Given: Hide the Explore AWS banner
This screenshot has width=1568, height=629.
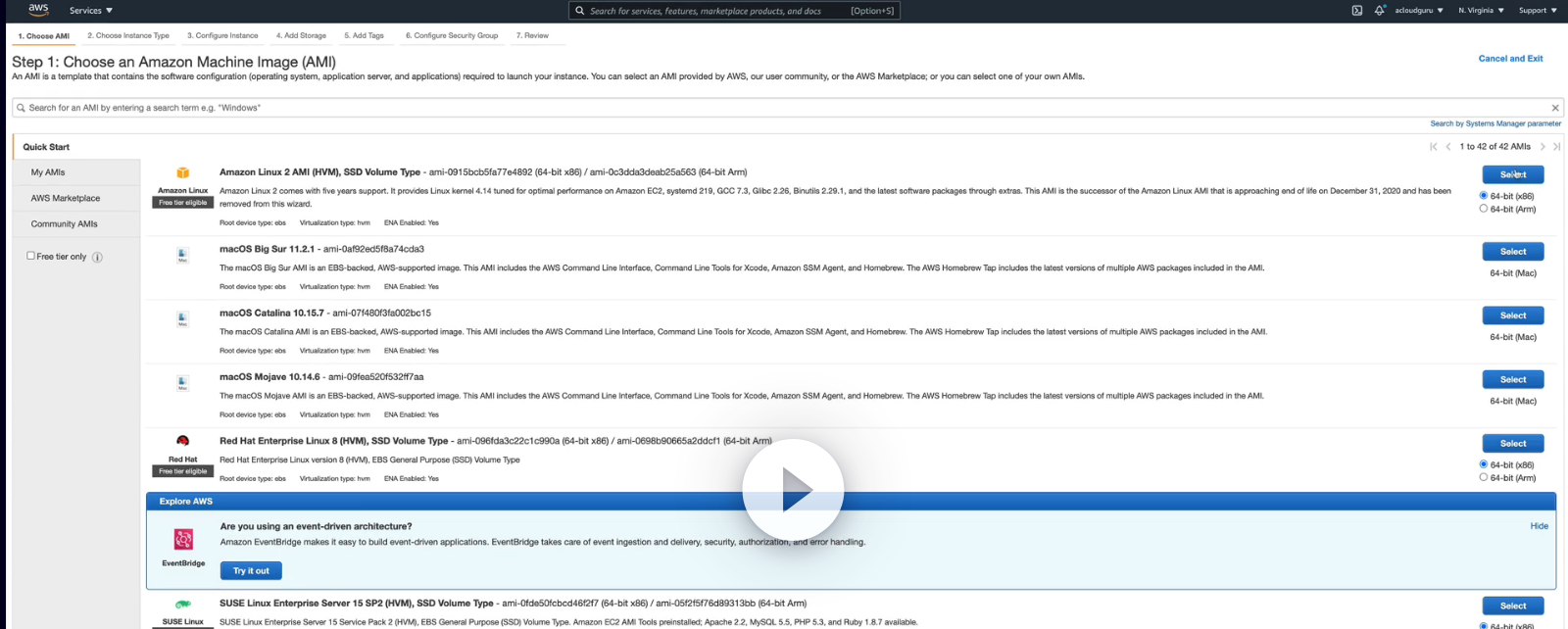Looking at the screenshot, I should [1539, 526].
